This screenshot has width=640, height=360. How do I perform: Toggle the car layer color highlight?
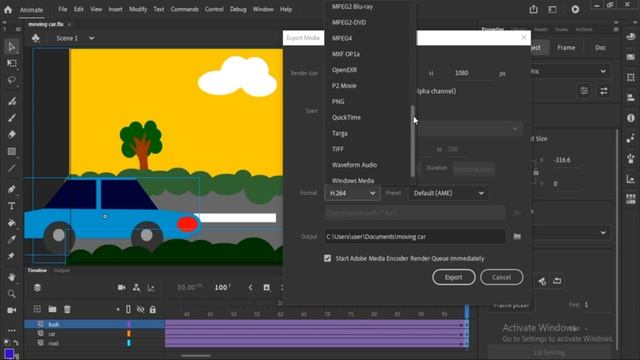click(x=129, y=334)
